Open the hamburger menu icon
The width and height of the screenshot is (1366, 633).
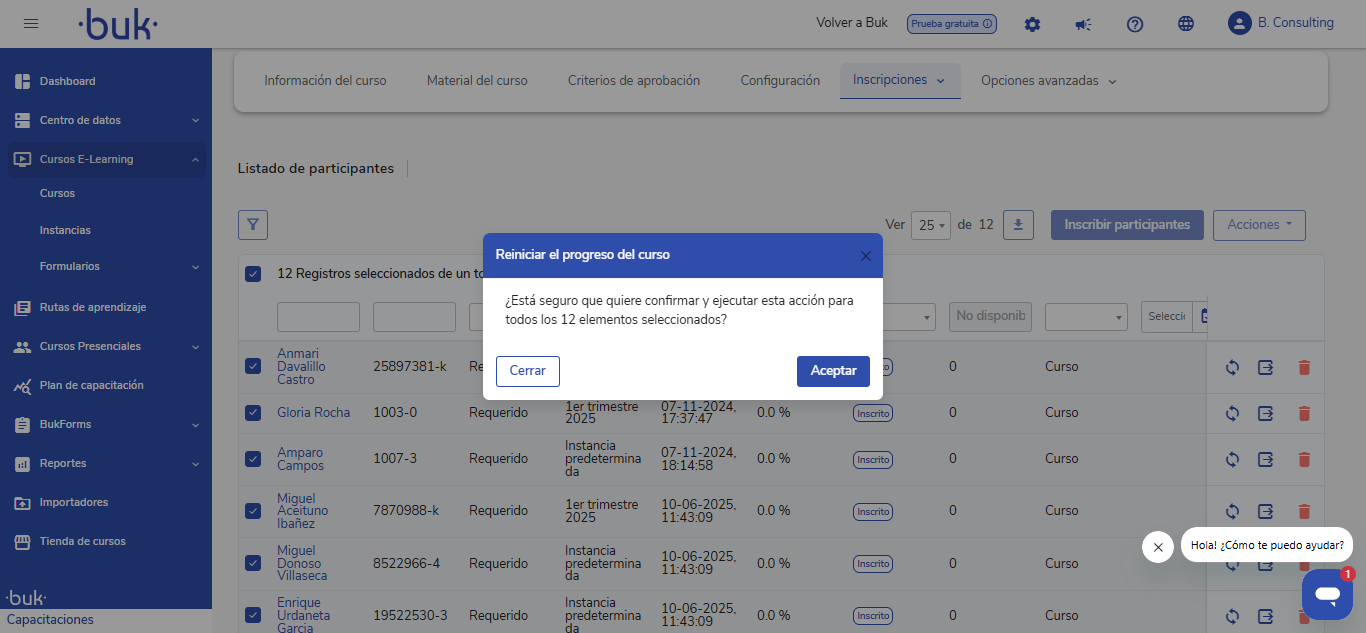click(x=31, y=23)
